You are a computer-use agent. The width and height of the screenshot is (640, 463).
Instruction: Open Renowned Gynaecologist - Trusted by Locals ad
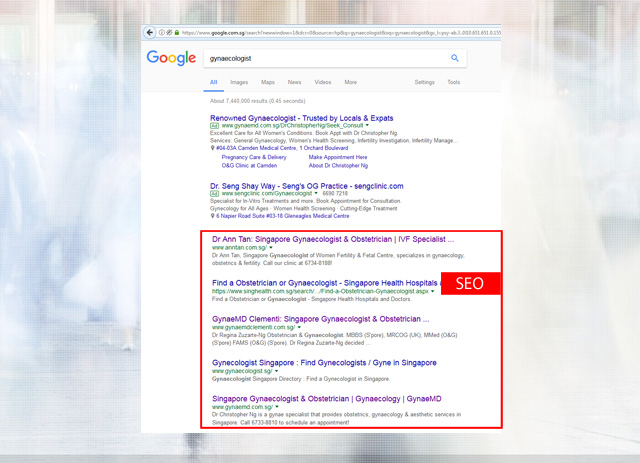pyautogui.click(x=302, y=118)
